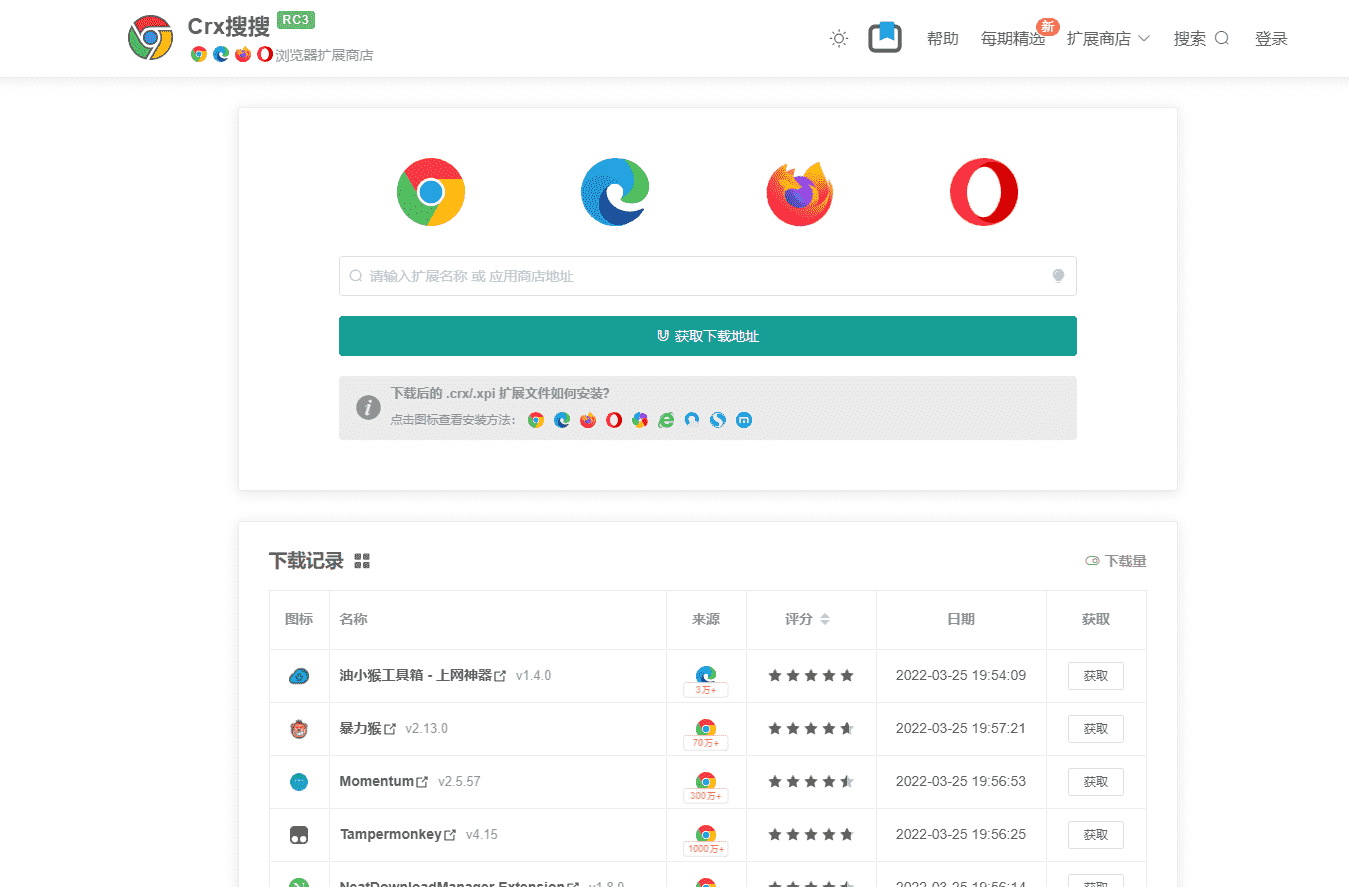Click the 暴力猴 row icon
Screen dimensions: 1349x887
299,729
